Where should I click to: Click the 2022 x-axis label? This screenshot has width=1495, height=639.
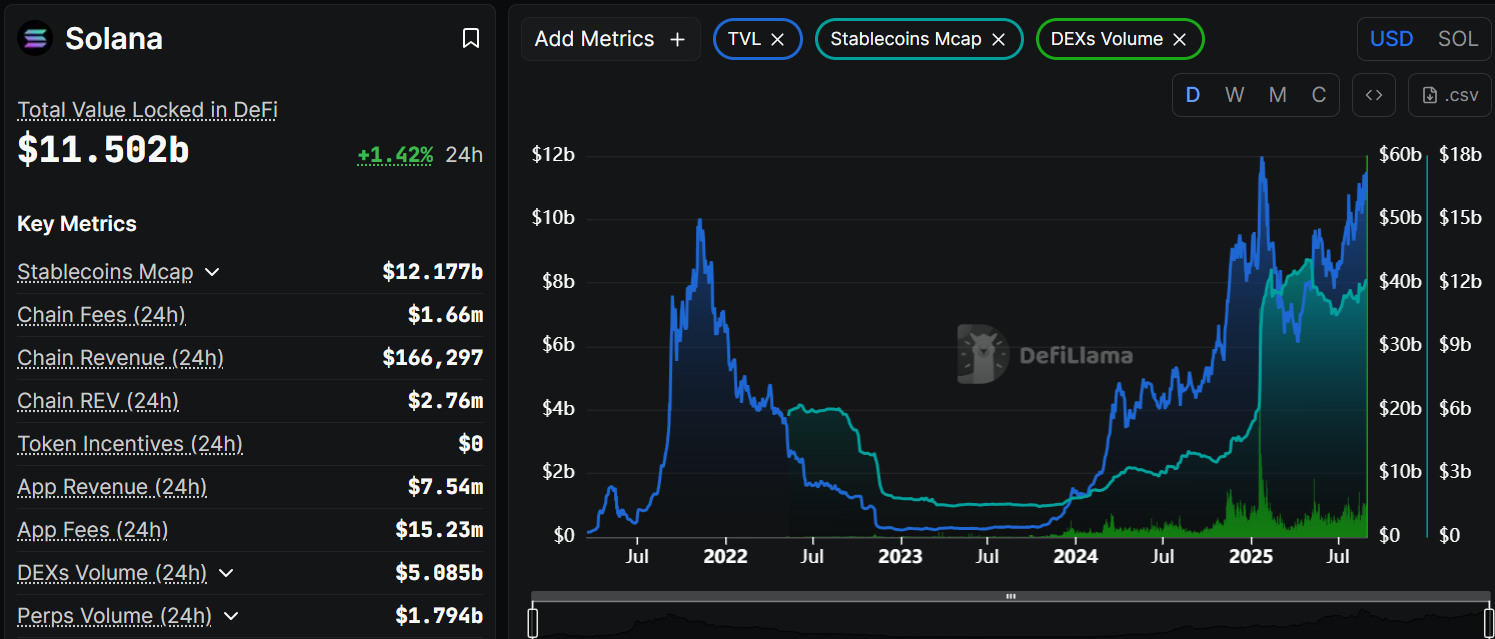pos(725,556)
